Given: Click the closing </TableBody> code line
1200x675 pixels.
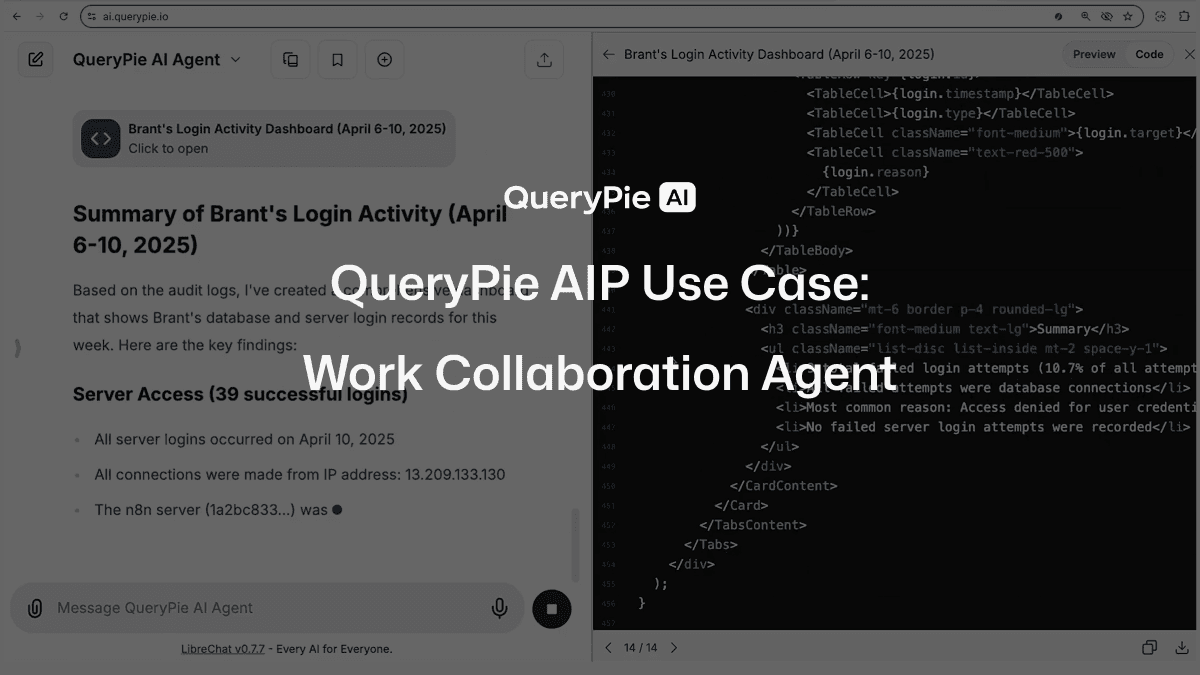Looking at the screenshot, I should (x=807, y=250).
